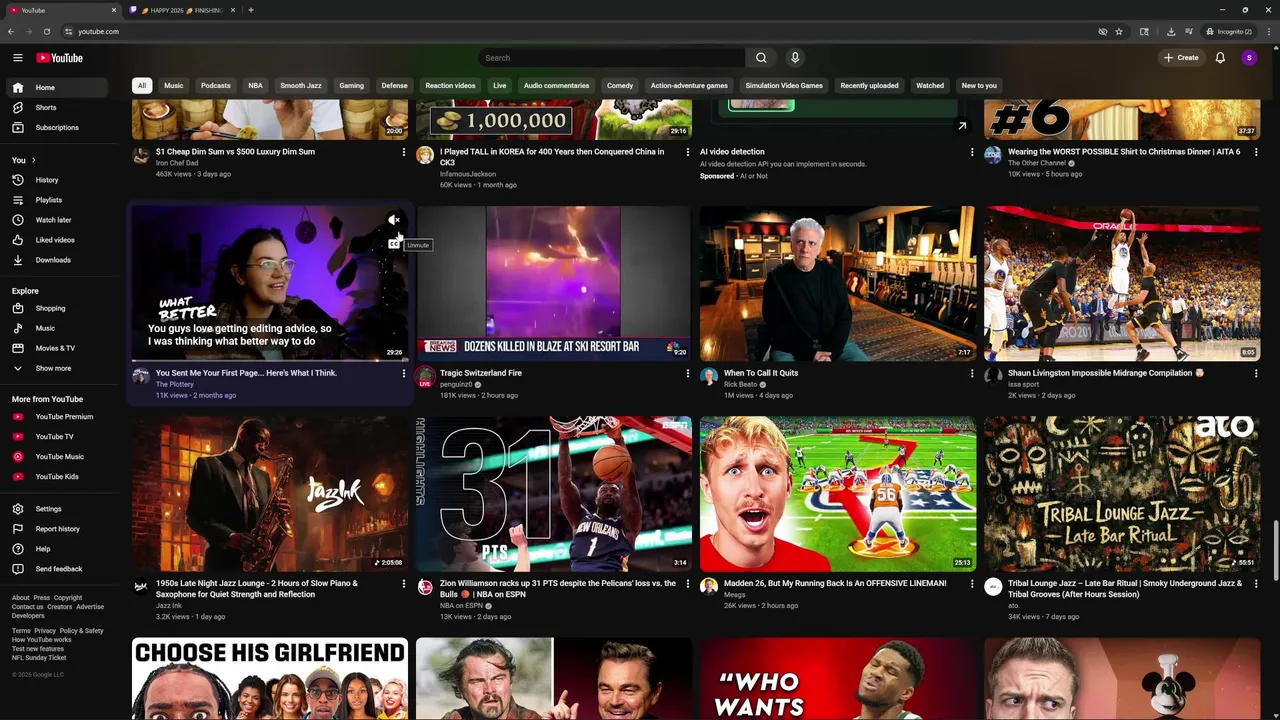Start voice search with microphone icon
Image resolution: width=1280 pixels, height=720 pixels.
click(795, 58)
